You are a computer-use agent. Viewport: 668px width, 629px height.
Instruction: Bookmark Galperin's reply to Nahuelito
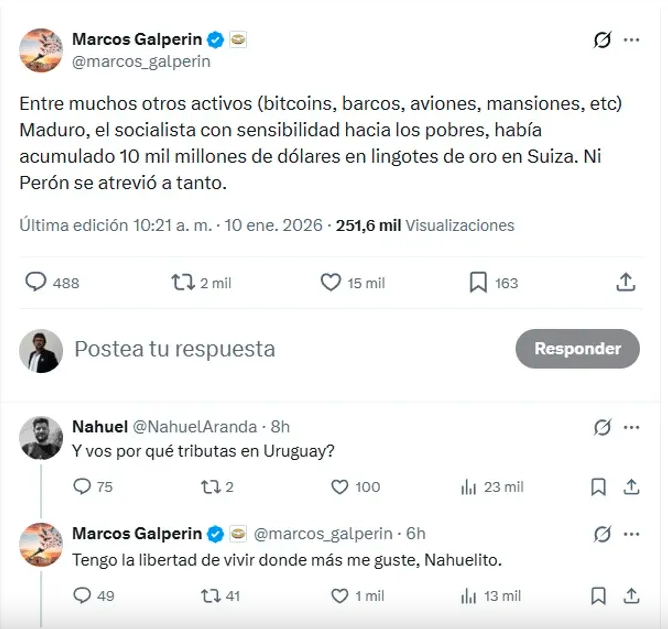tap(598, 595)
